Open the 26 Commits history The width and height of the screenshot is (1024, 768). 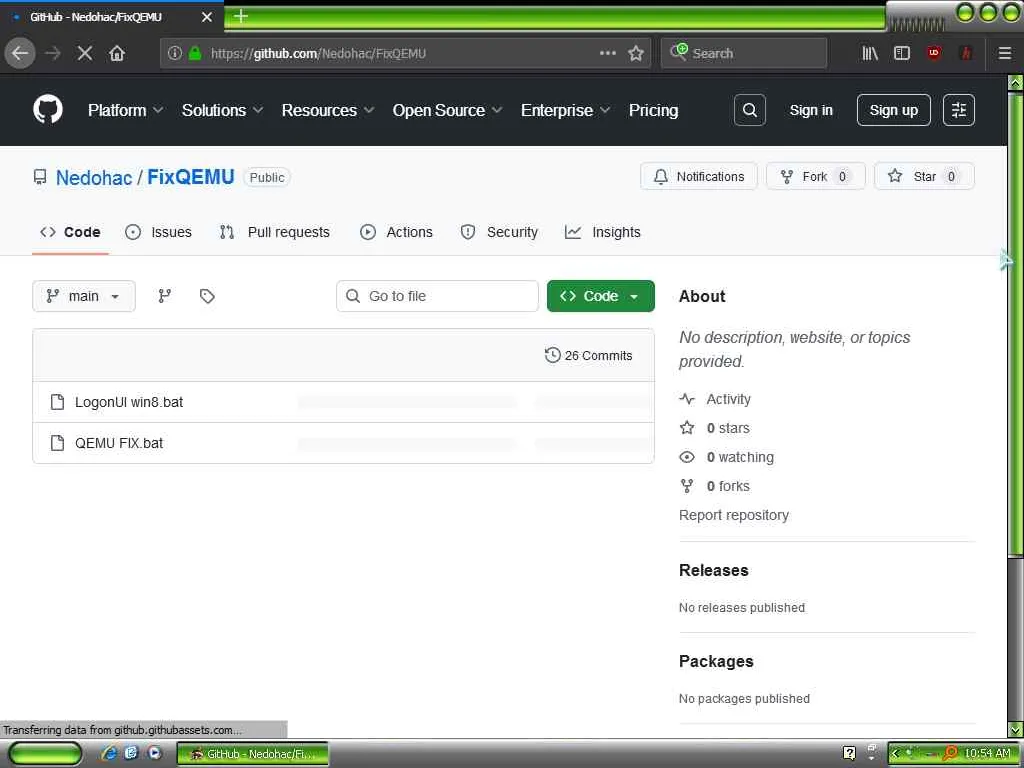coord(588,355)
